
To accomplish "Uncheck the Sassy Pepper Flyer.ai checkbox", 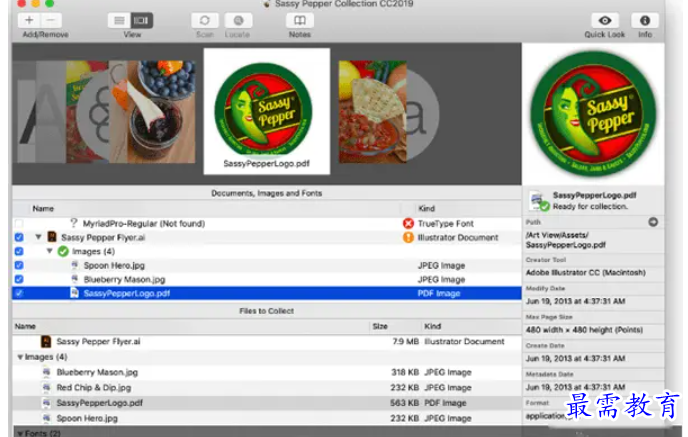I will click(19, 237).
